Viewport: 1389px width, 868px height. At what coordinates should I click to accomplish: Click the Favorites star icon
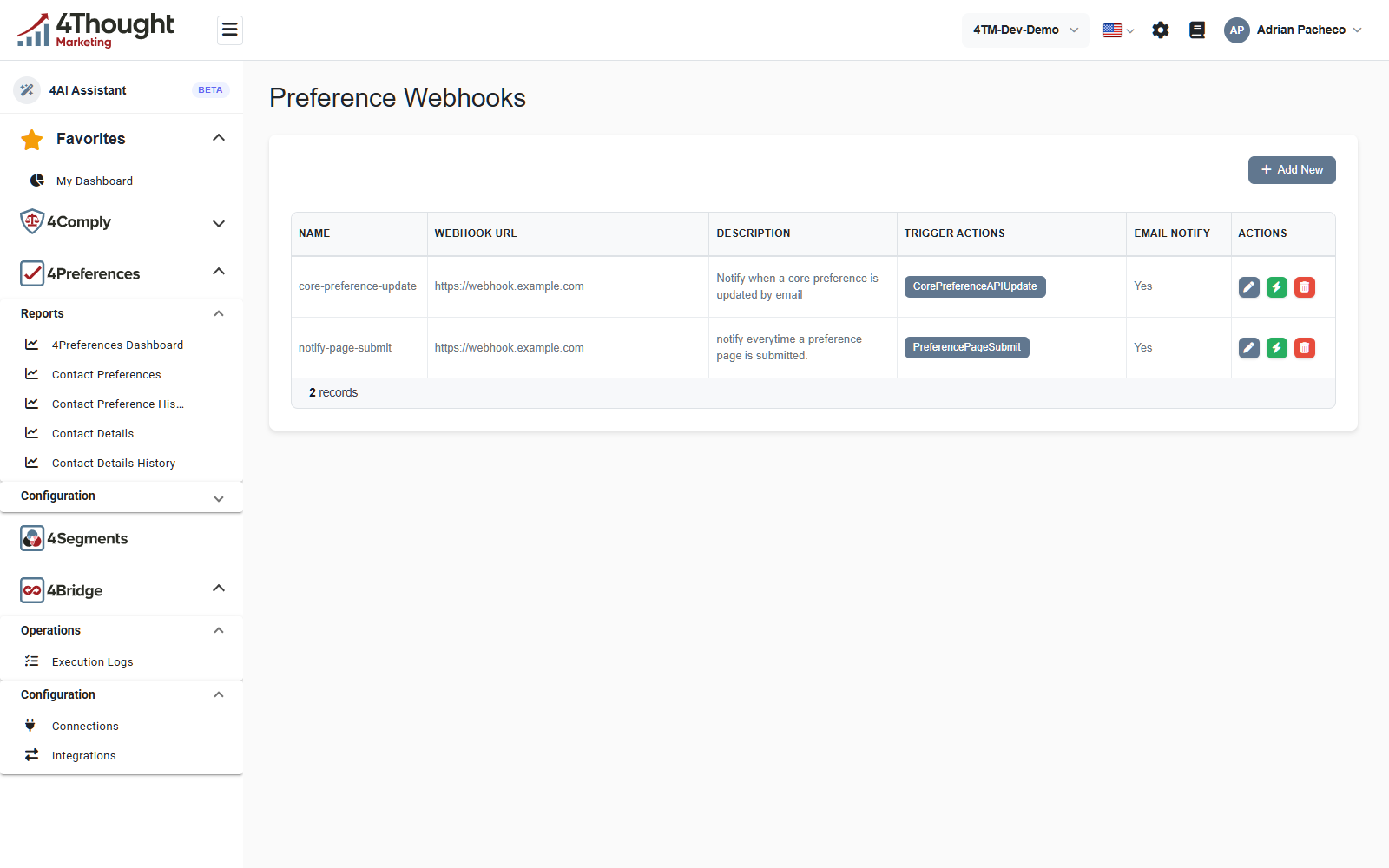pyautogui.click(x=32, y=139)
